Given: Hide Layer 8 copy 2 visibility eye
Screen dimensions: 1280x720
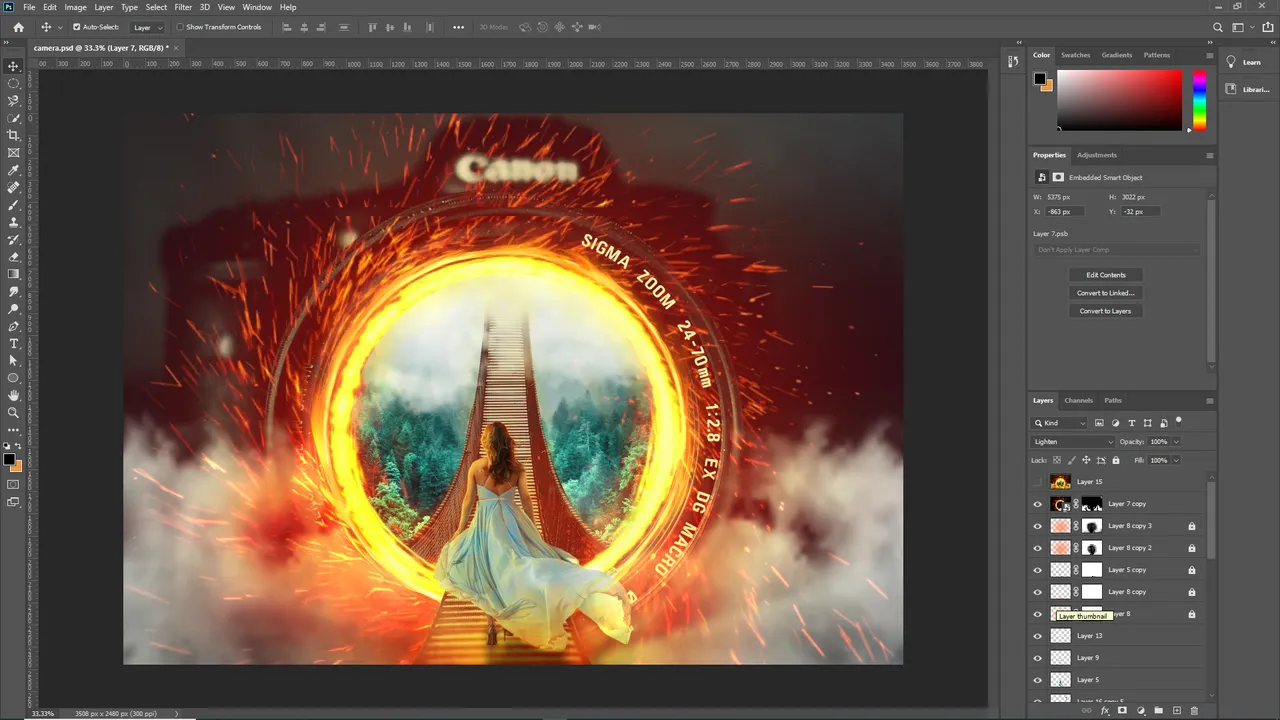Looking at the screenshot, I should pos(1037,548).
